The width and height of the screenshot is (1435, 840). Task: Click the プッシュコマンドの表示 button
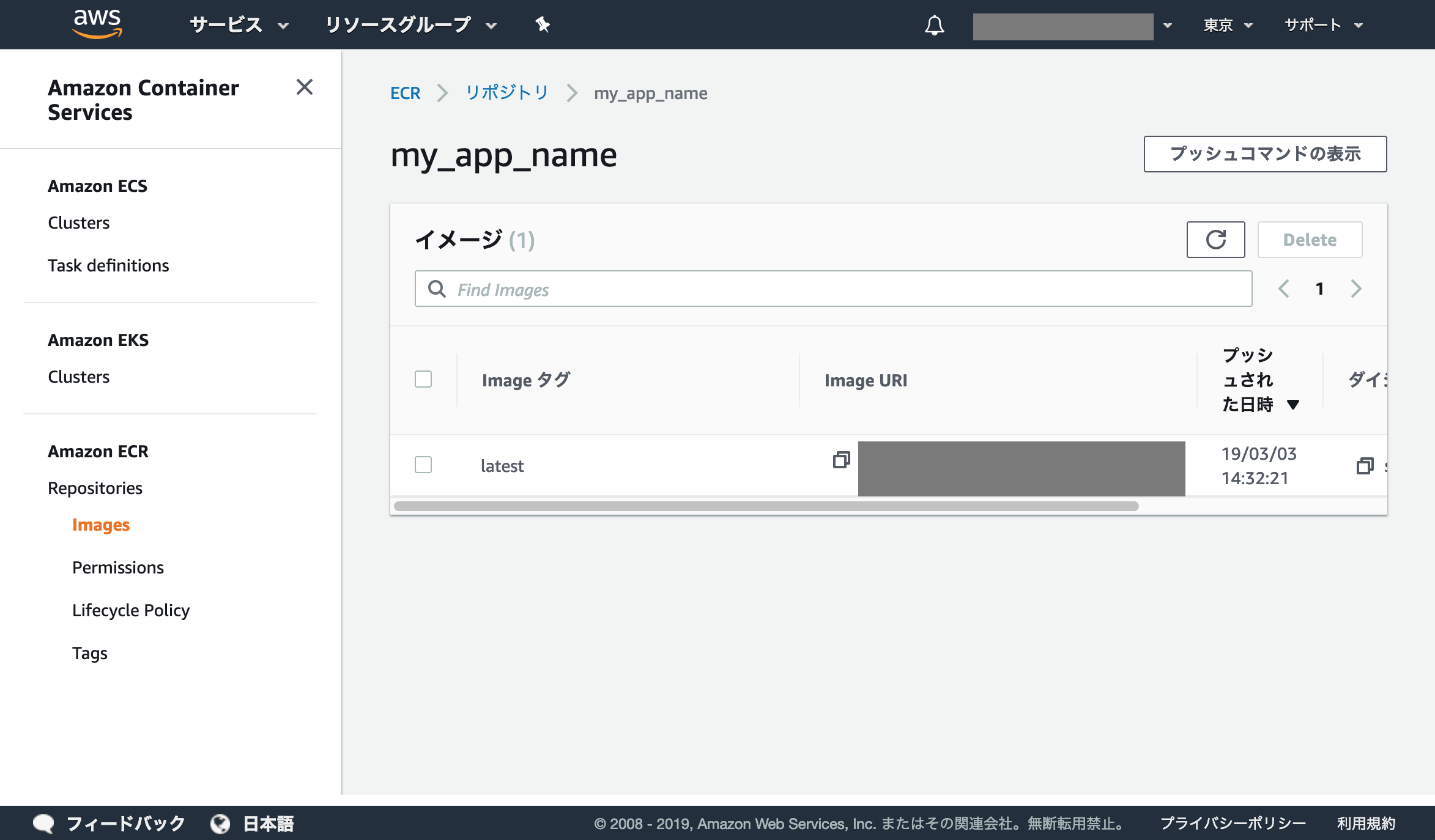pyautogui.click(x=1265, y=154)
